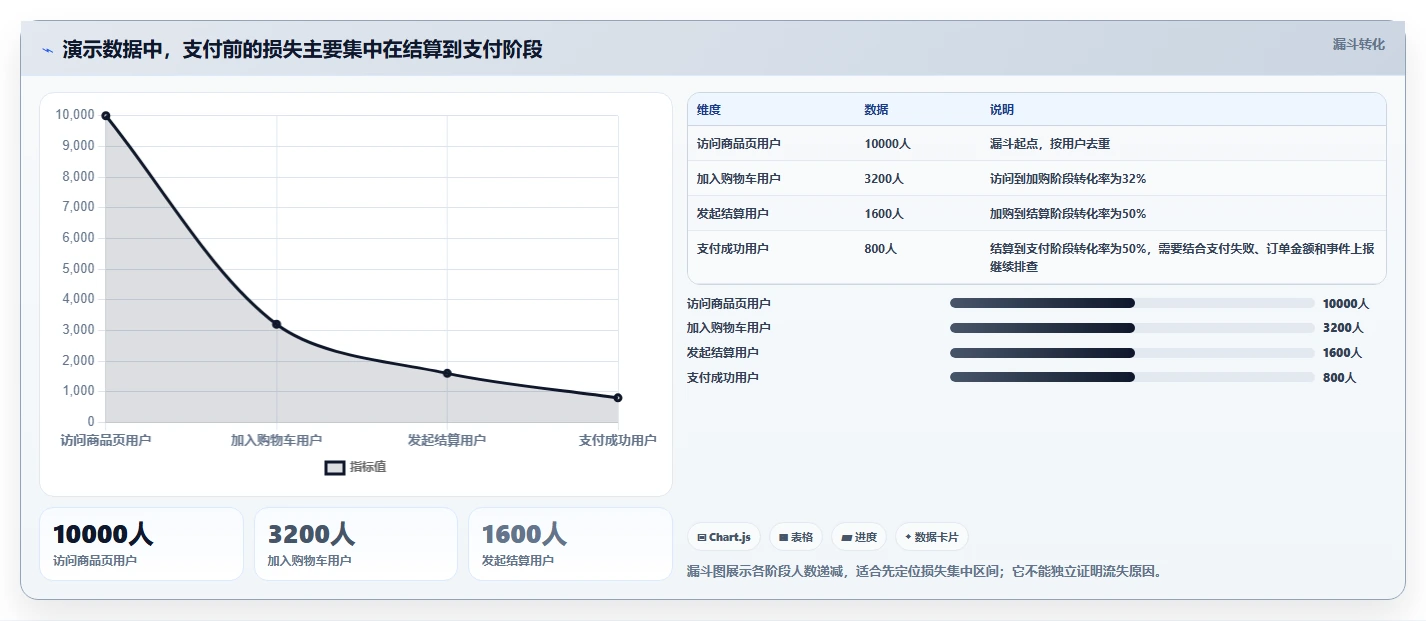Click the 发起结算用户 x-axis label
The height and width of the screenshot is (621, 1426).
click(447, 440)
